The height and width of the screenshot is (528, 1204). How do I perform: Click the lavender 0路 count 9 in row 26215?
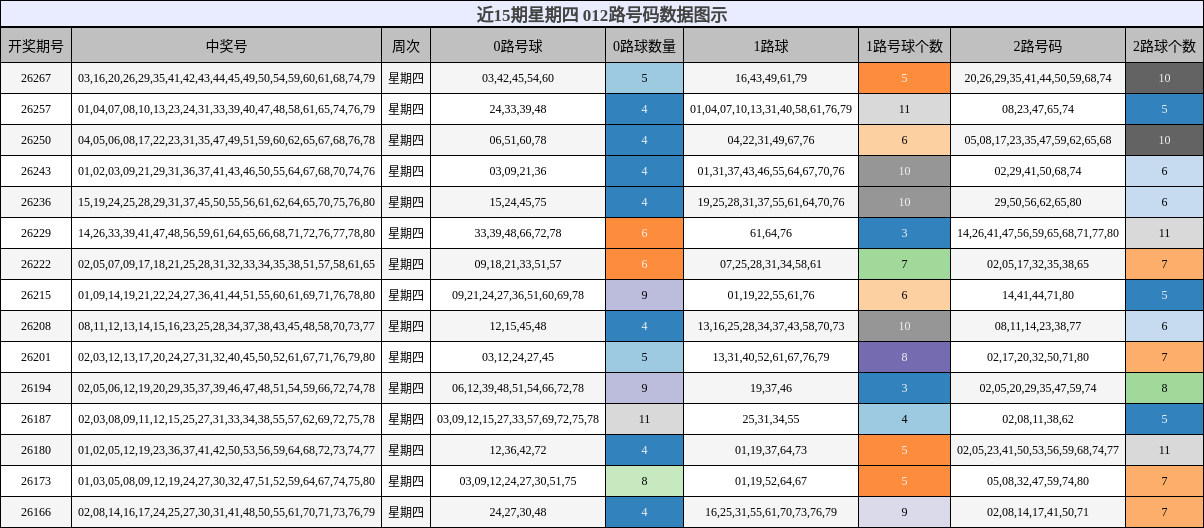(x=644, y=295)
